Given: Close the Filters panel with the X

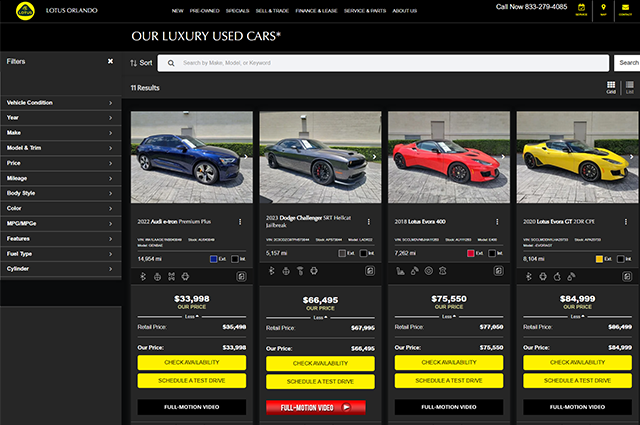Looking at the screenshot, I should pos(110,61).
